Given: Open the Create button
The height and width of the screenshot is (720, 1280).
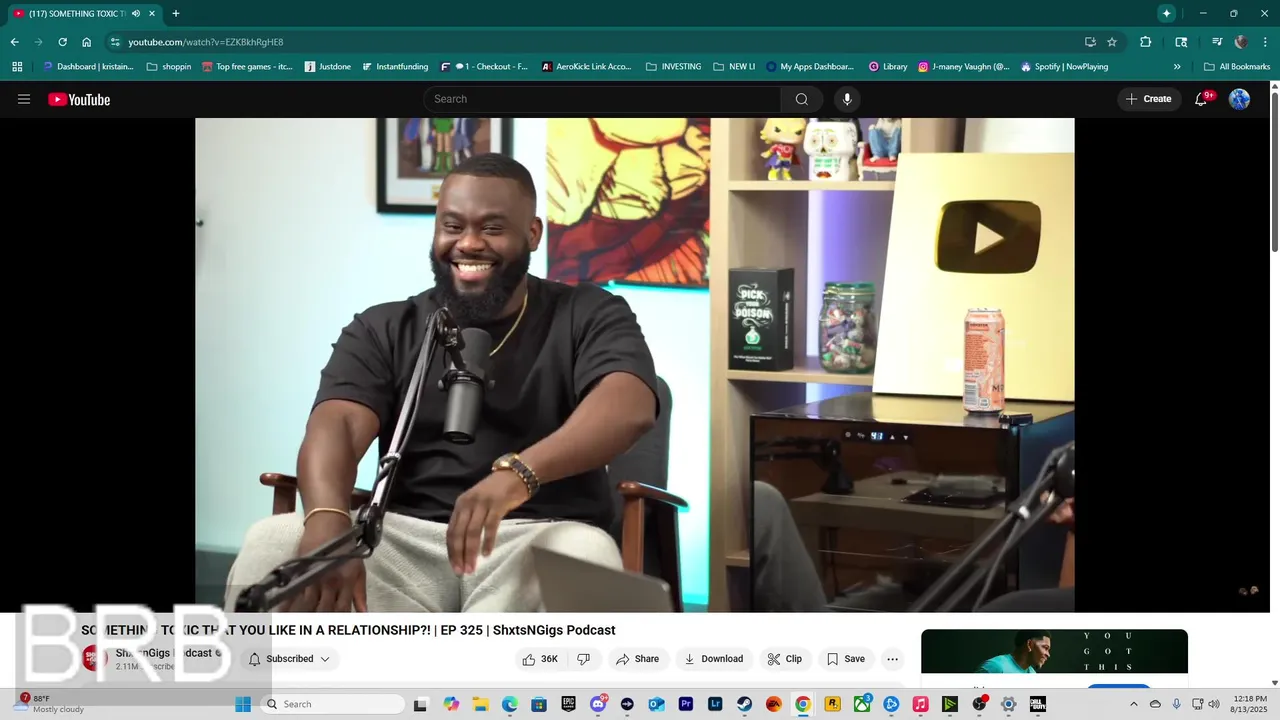Looking at the screenshot, I should (1149, 99).
